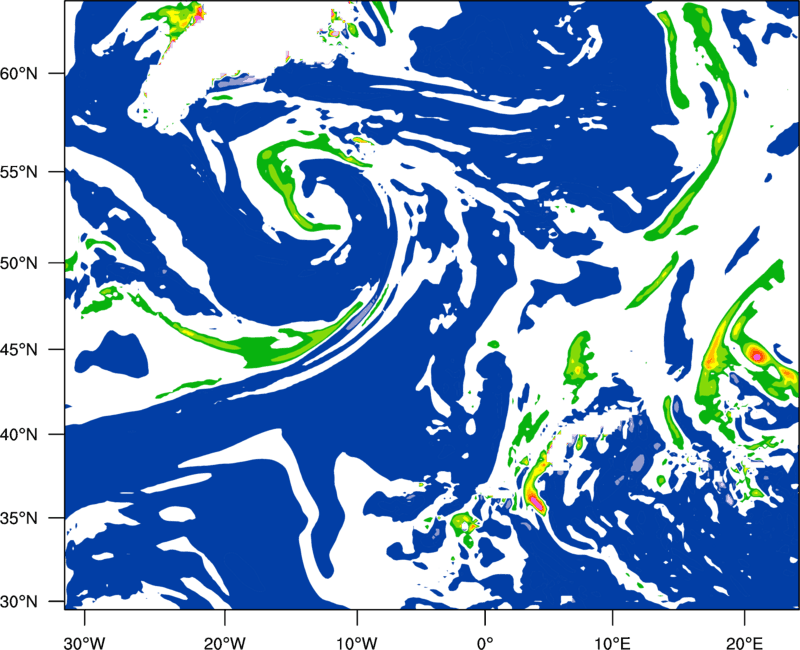Click the 20°W longitude label

pos(224,643)
